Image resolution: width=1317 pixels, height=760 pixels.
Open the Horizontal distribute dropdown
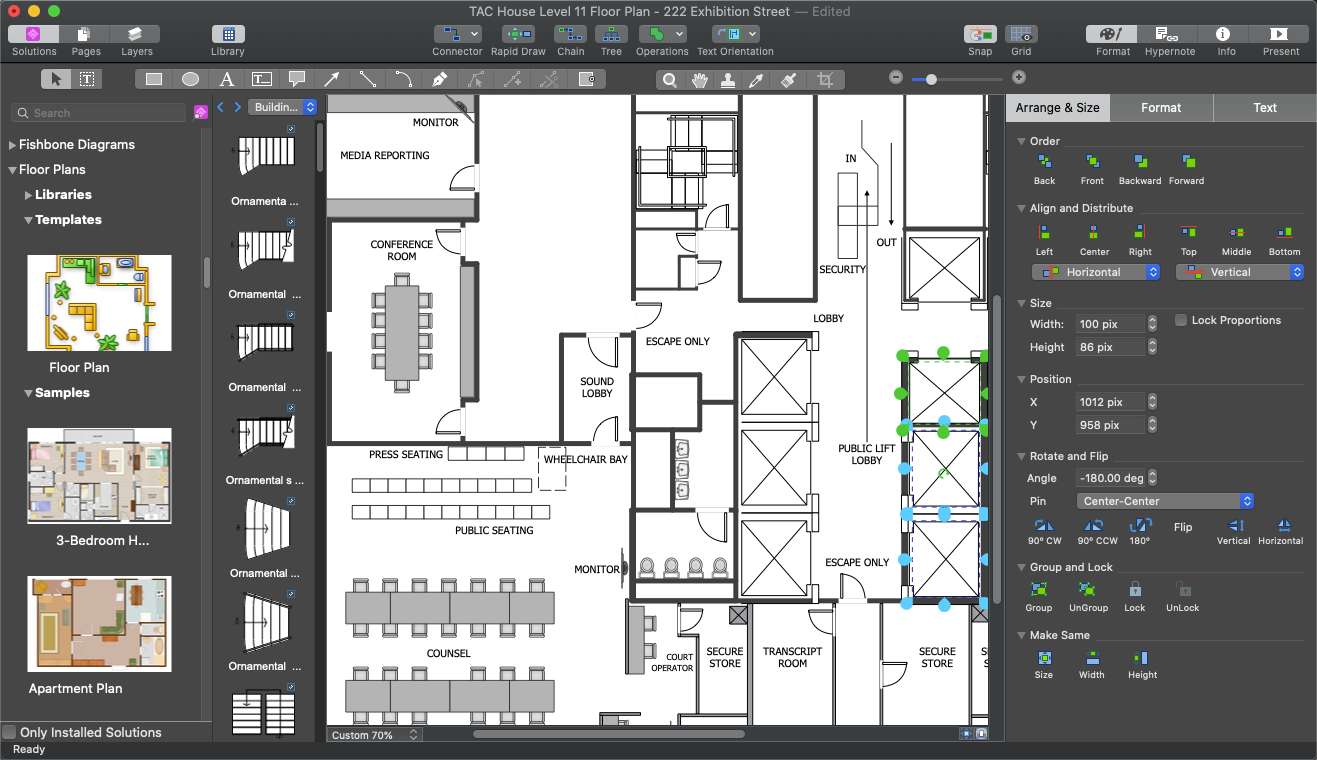pos(1095,272)
